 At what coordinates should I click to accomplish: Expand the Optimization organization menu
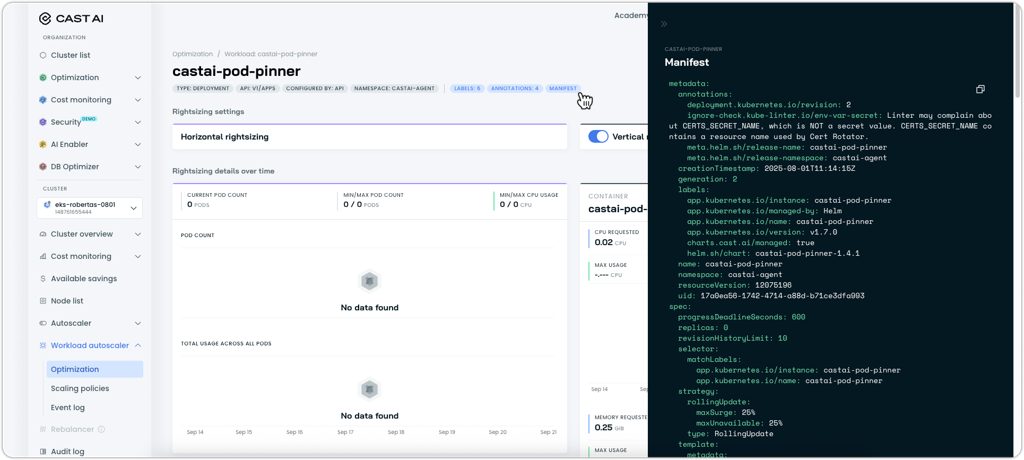click(138, 78)
